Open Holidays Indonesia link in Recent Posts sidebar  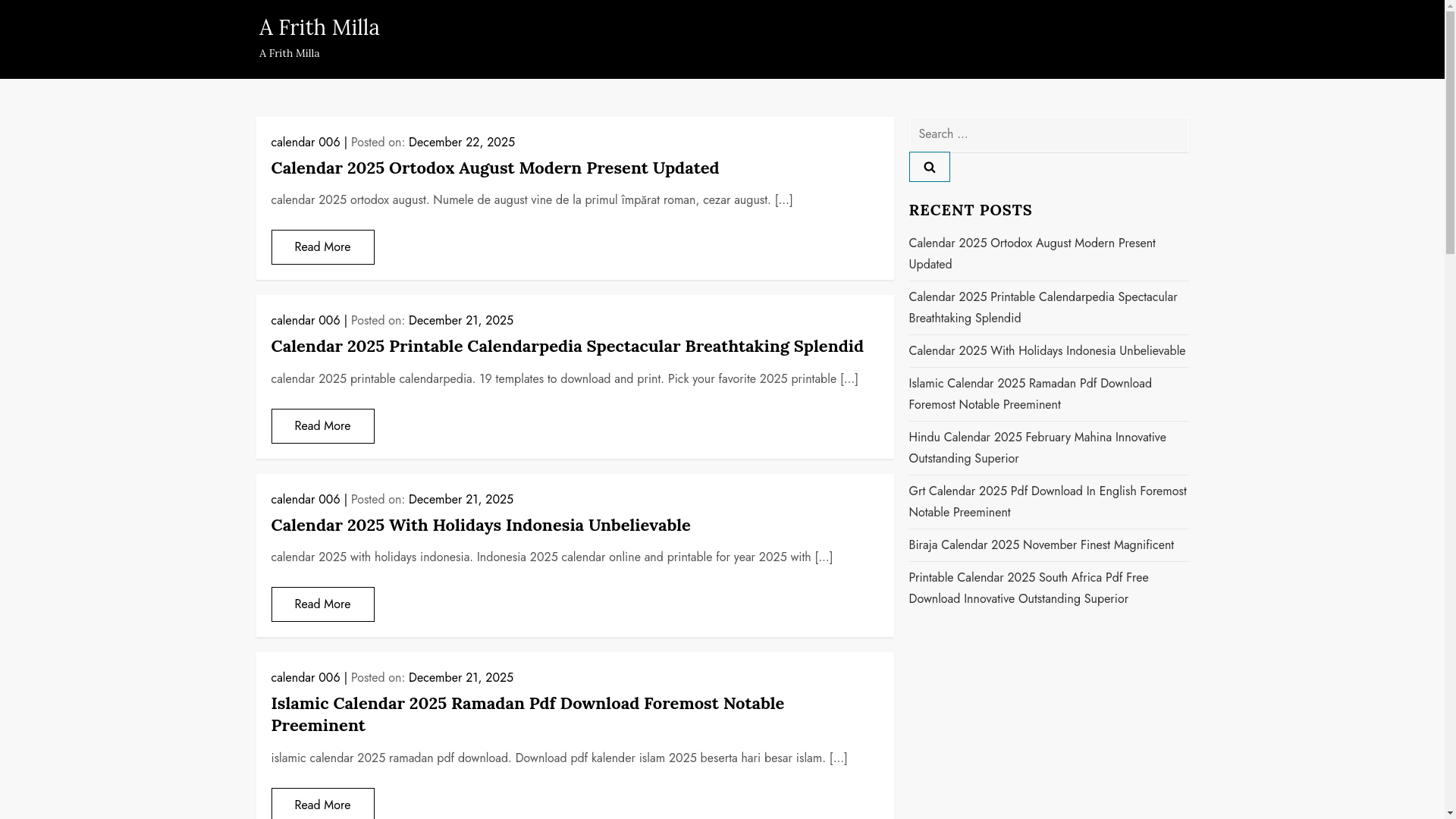pyautogui.click(x=1046, y=351)
